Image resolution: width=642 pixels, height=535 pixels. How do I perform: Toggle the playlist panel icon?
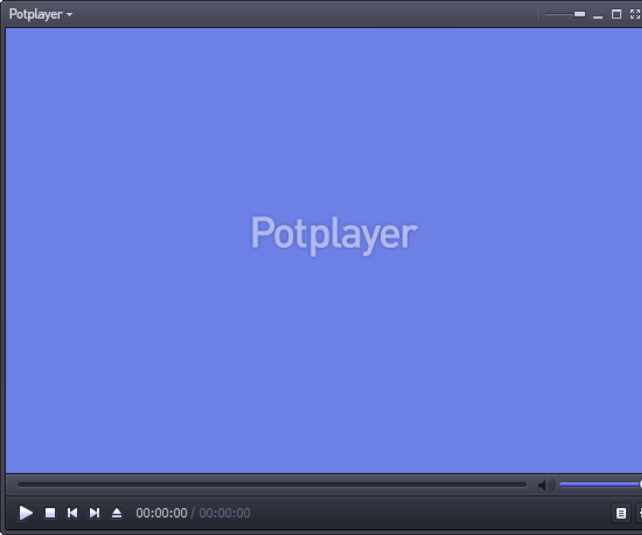point(621,513)
